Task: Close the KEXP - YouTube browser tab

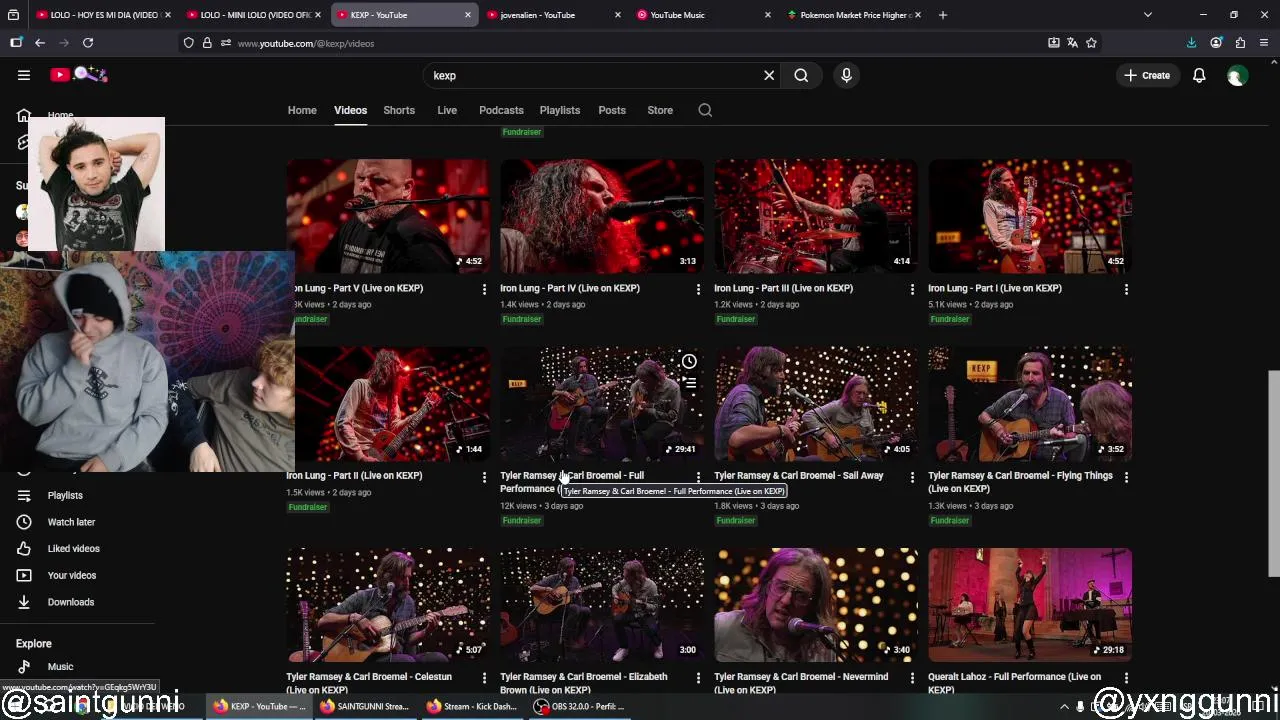Action: click(467, 15)
